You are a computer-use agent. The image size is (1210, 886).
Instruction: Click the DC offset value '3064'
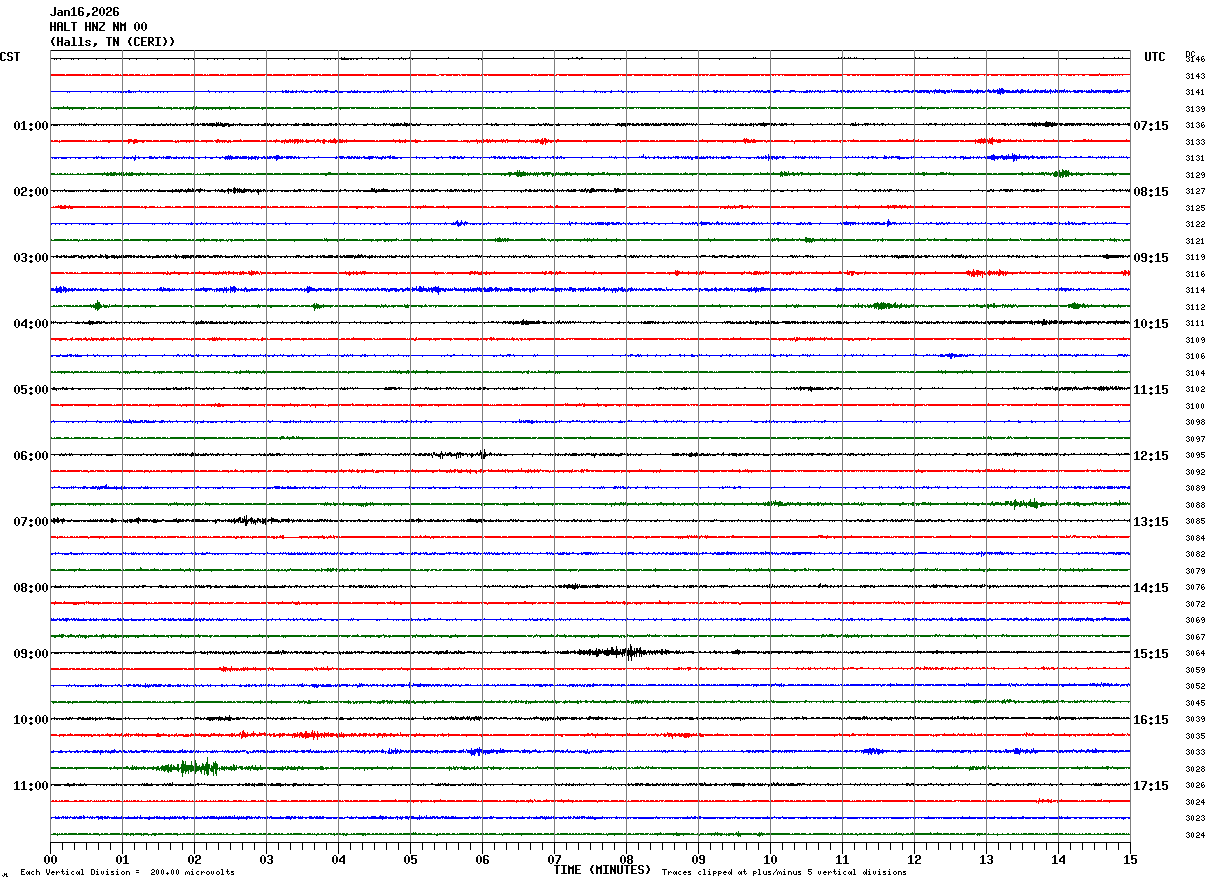[1195, 654]
